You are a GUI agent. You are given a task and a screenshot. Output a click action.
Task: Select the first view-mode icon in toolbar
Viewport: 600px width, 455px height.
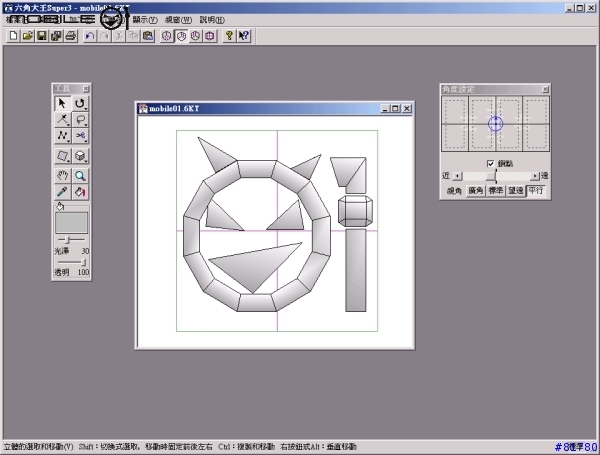click(x=166, y=36)
